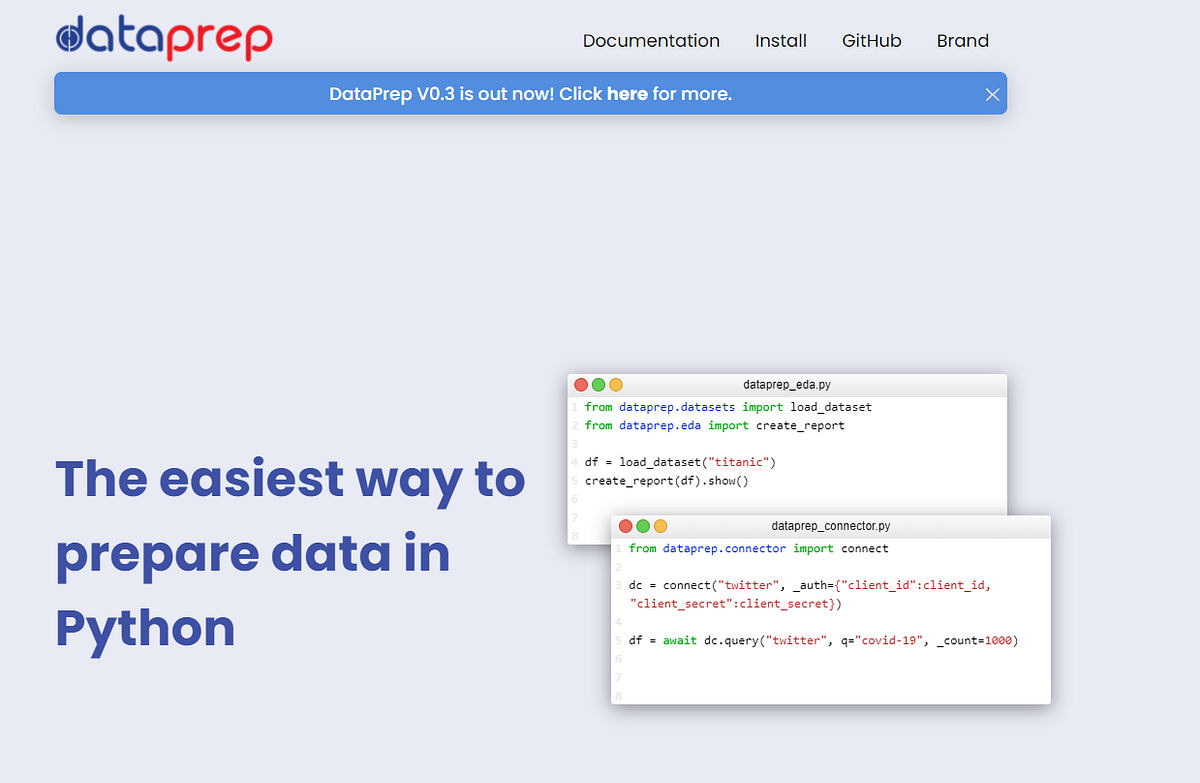Click the here link for V0.3 details
1200x783 pixels.
tap(628, 93)
